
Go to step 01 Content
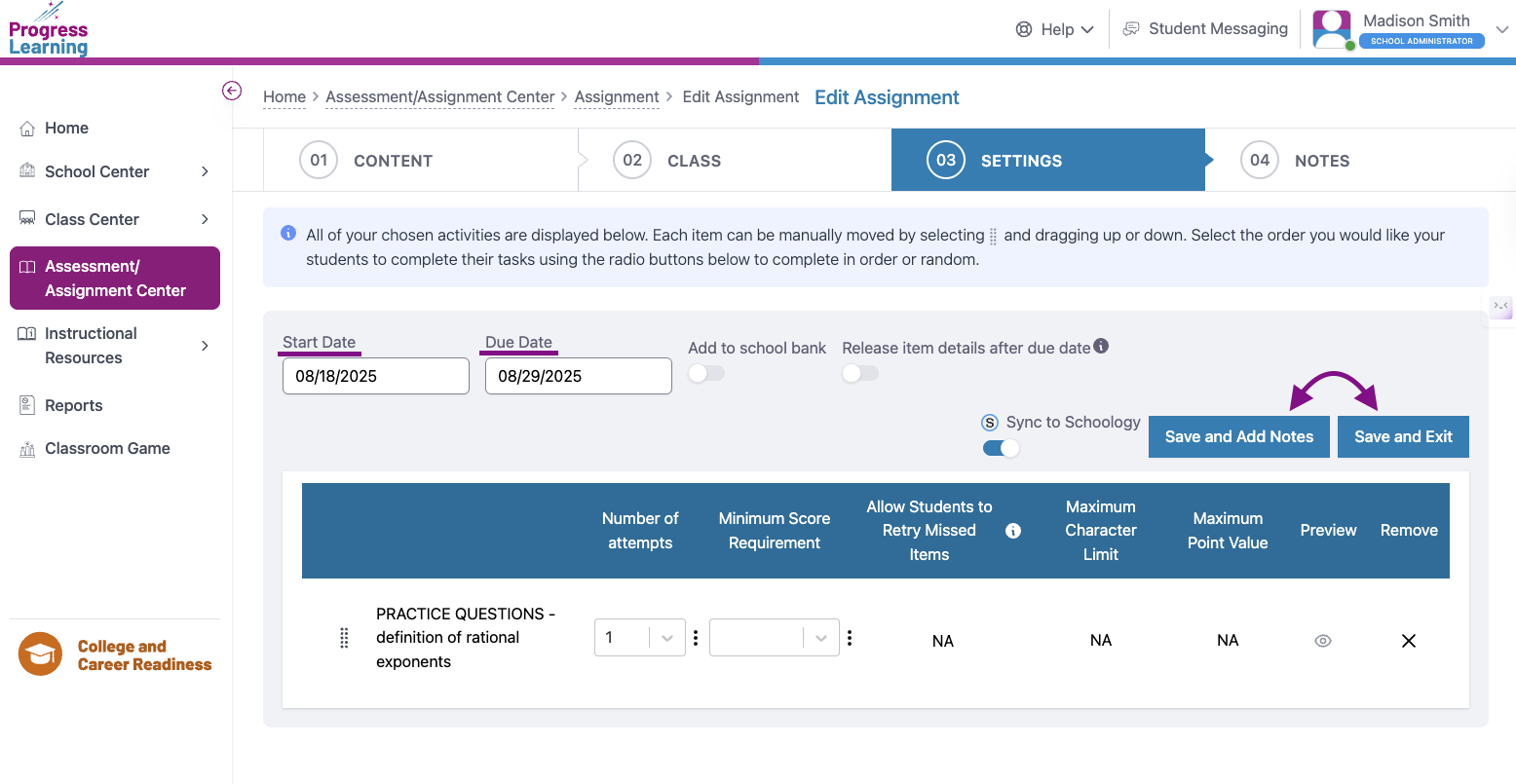tap(421, 160)
